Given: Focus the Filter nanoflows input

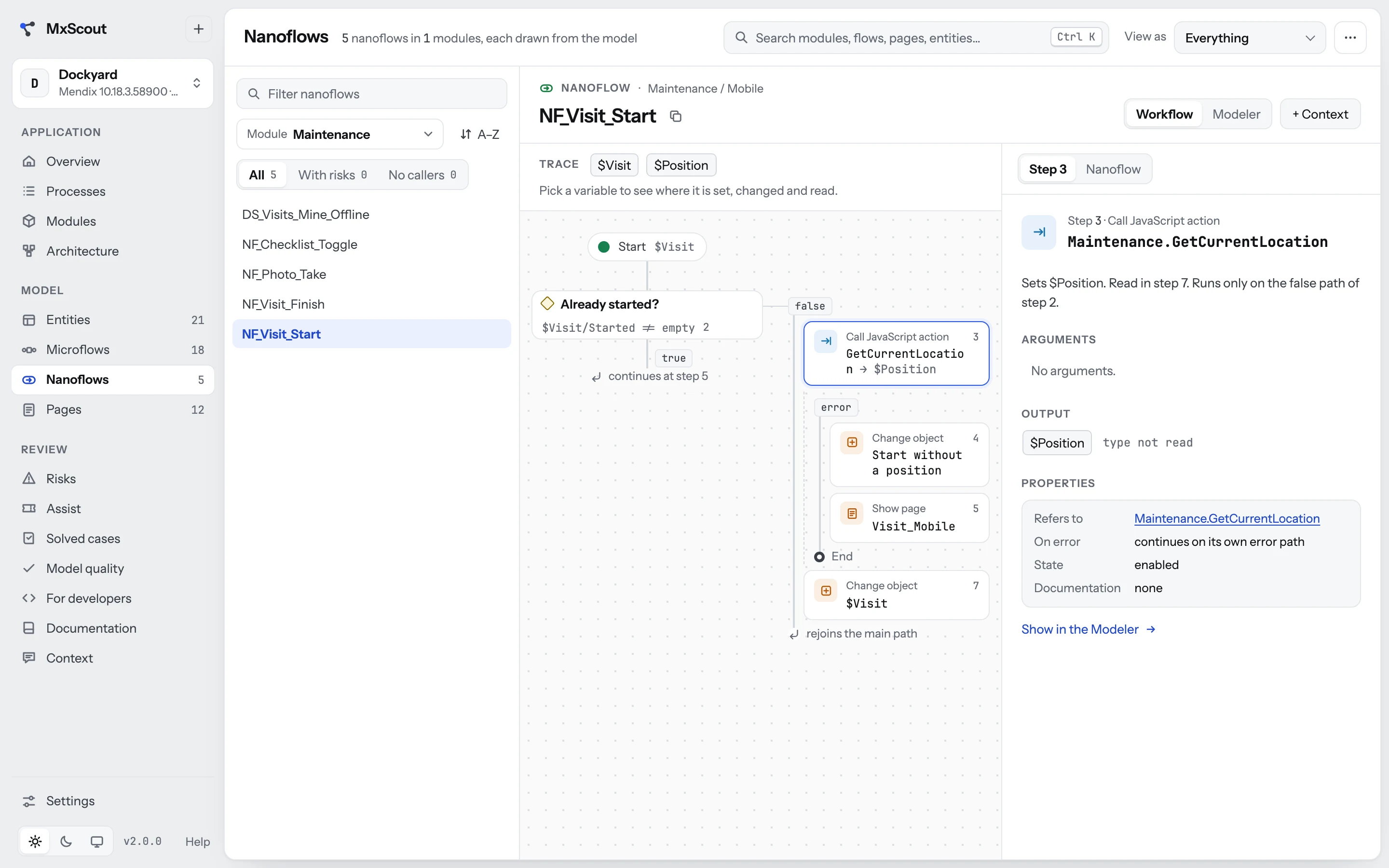Looking at the screenshot, I should coord(371,94).
